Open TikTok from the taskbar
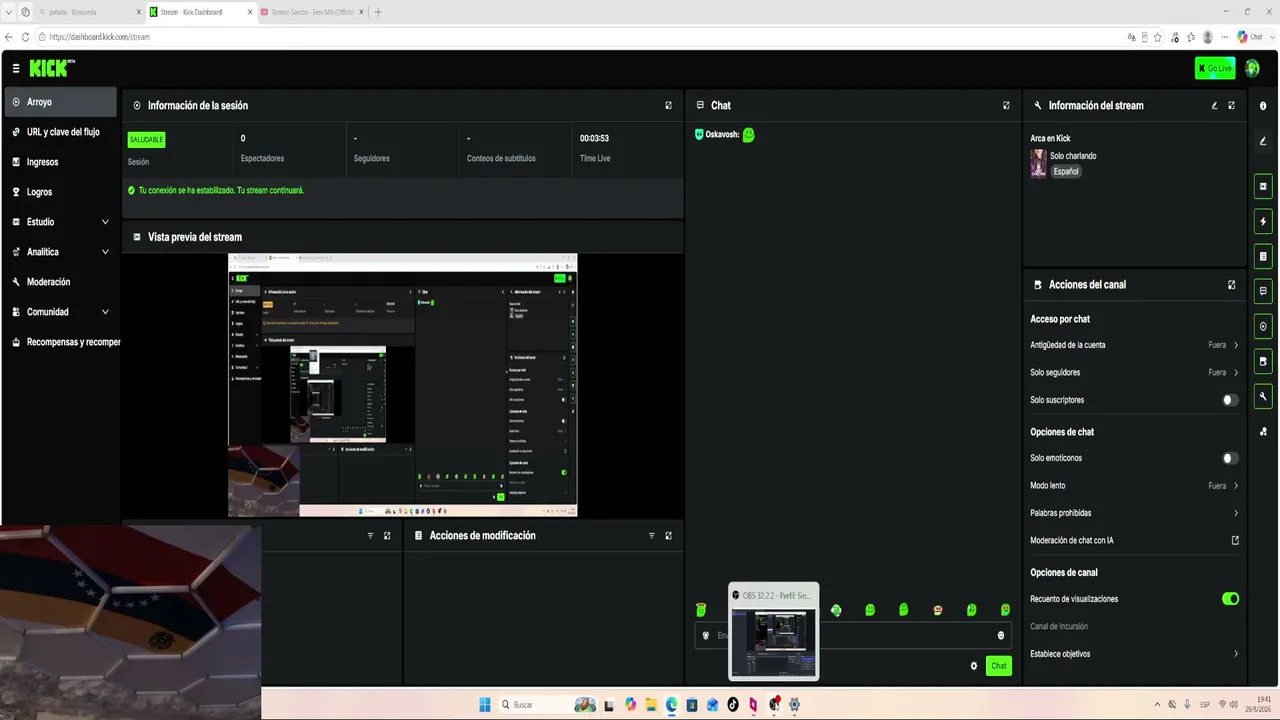 (733, 704)
